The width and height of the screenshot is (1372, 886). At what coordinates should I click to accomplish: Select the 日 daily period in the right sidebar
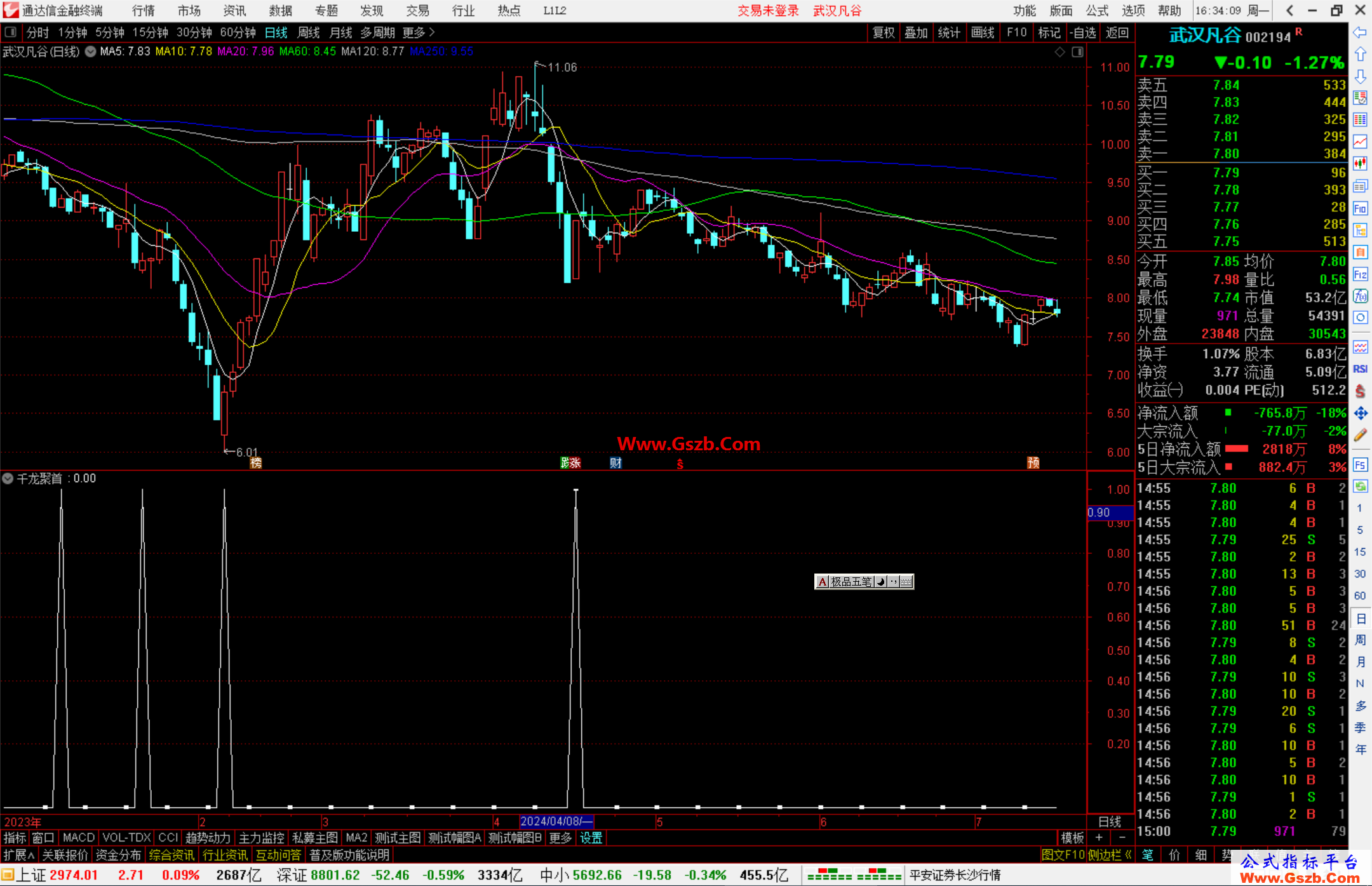[1360, 618]
